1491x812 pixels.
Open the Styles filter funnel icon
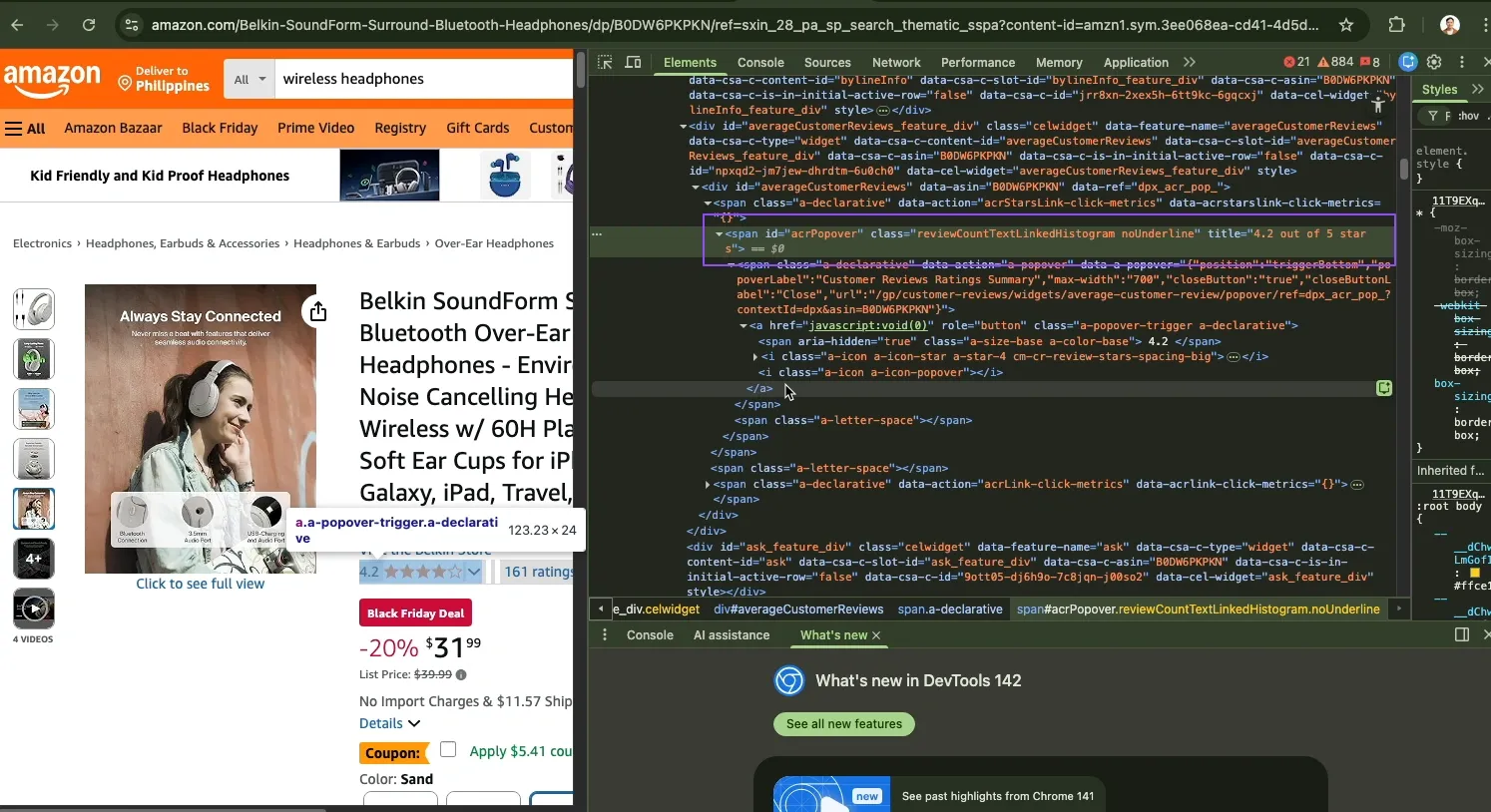[x=1431, y=116]
